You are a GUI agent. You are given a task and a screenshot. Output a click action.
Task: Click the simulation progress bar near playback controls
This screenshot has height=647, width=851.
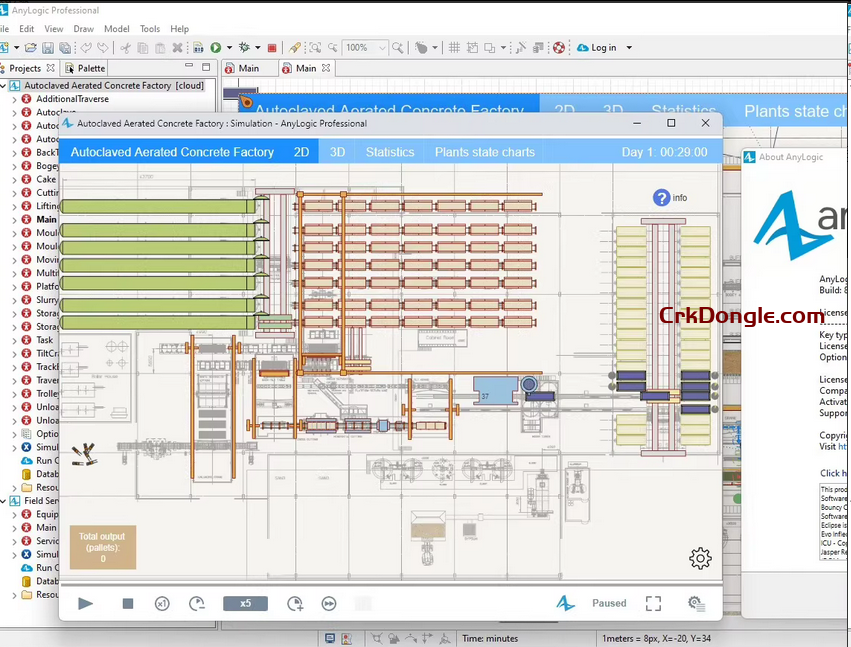tap(363, 603)
